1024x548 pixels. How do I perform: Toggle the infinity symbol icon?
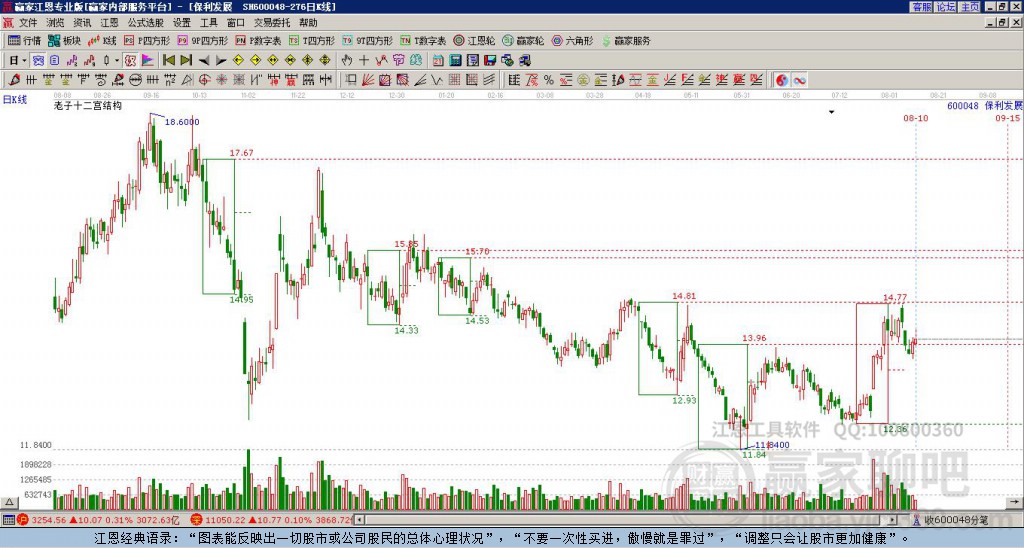pos(799,80)
